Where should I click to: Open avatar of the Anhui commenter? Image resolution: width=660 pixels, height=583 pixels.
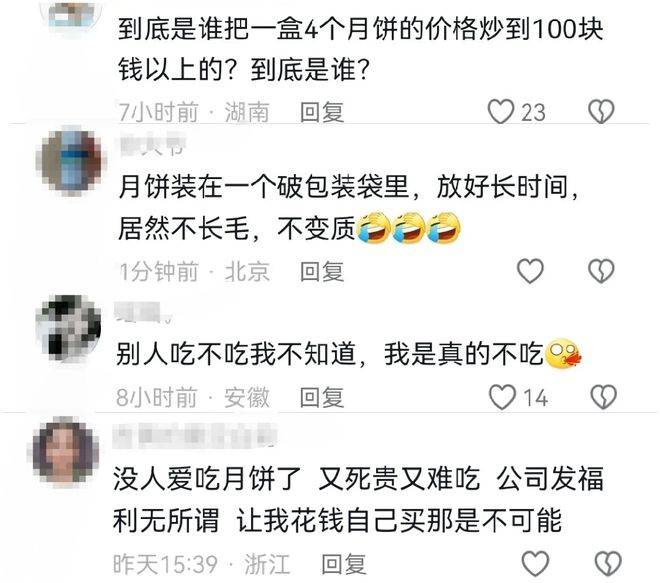pos(69,328)
